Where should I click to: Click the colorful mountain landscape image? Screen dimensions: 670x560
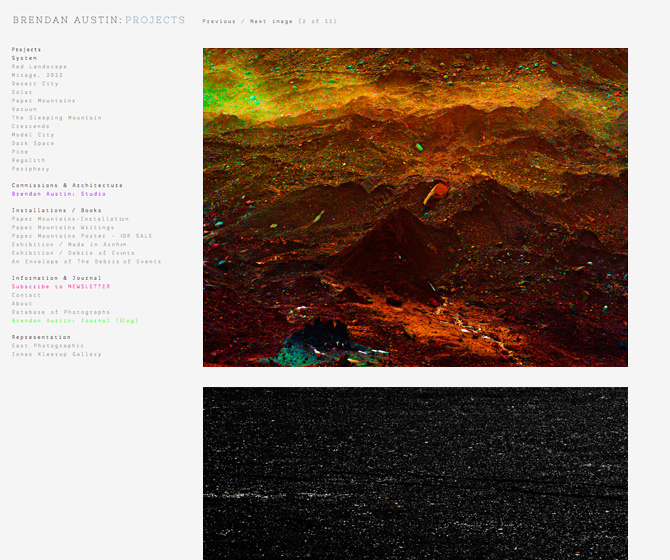(x=415, y=207)
